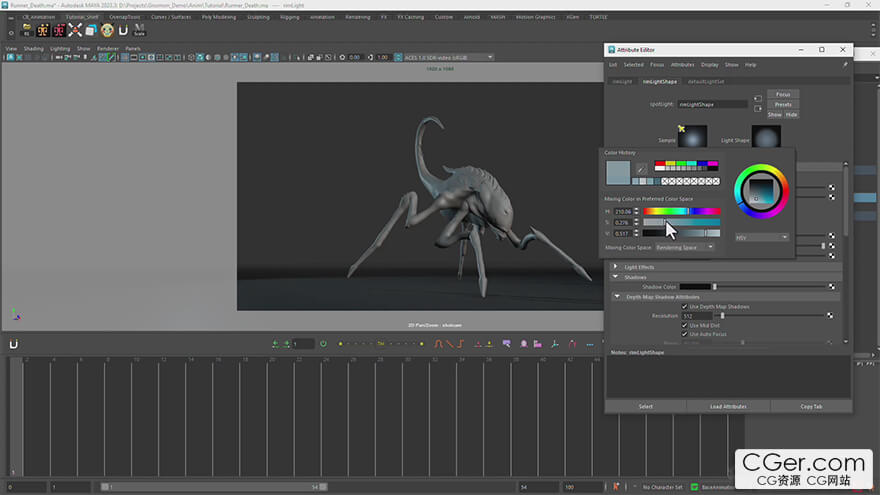The width and height of the screenshot is (880, 495).
Task: Disable Use Depth Map Shadows checkbox
Action: pyautogui.click(x=684, y=306)
